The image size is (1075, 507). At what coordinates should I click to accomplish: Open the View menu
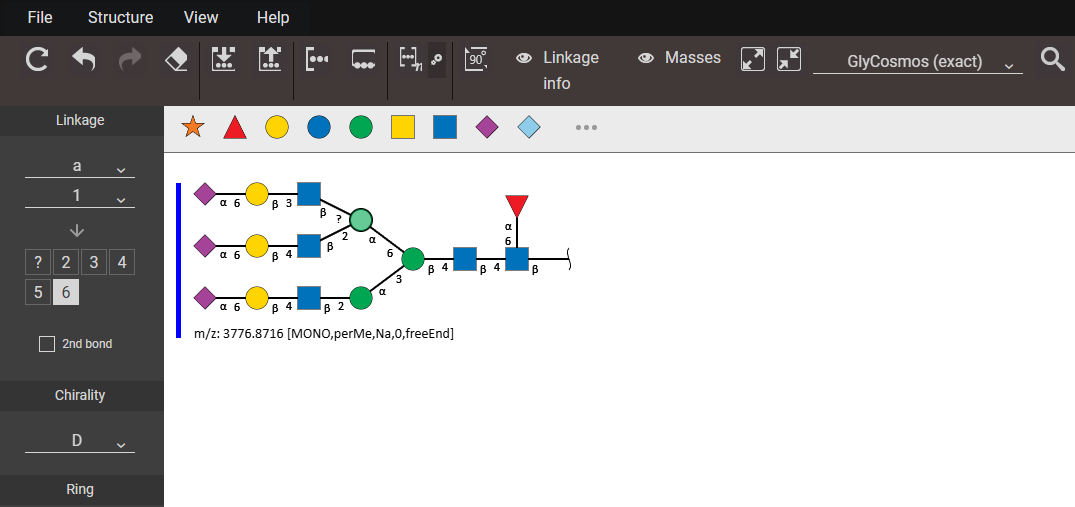(201, 17)
